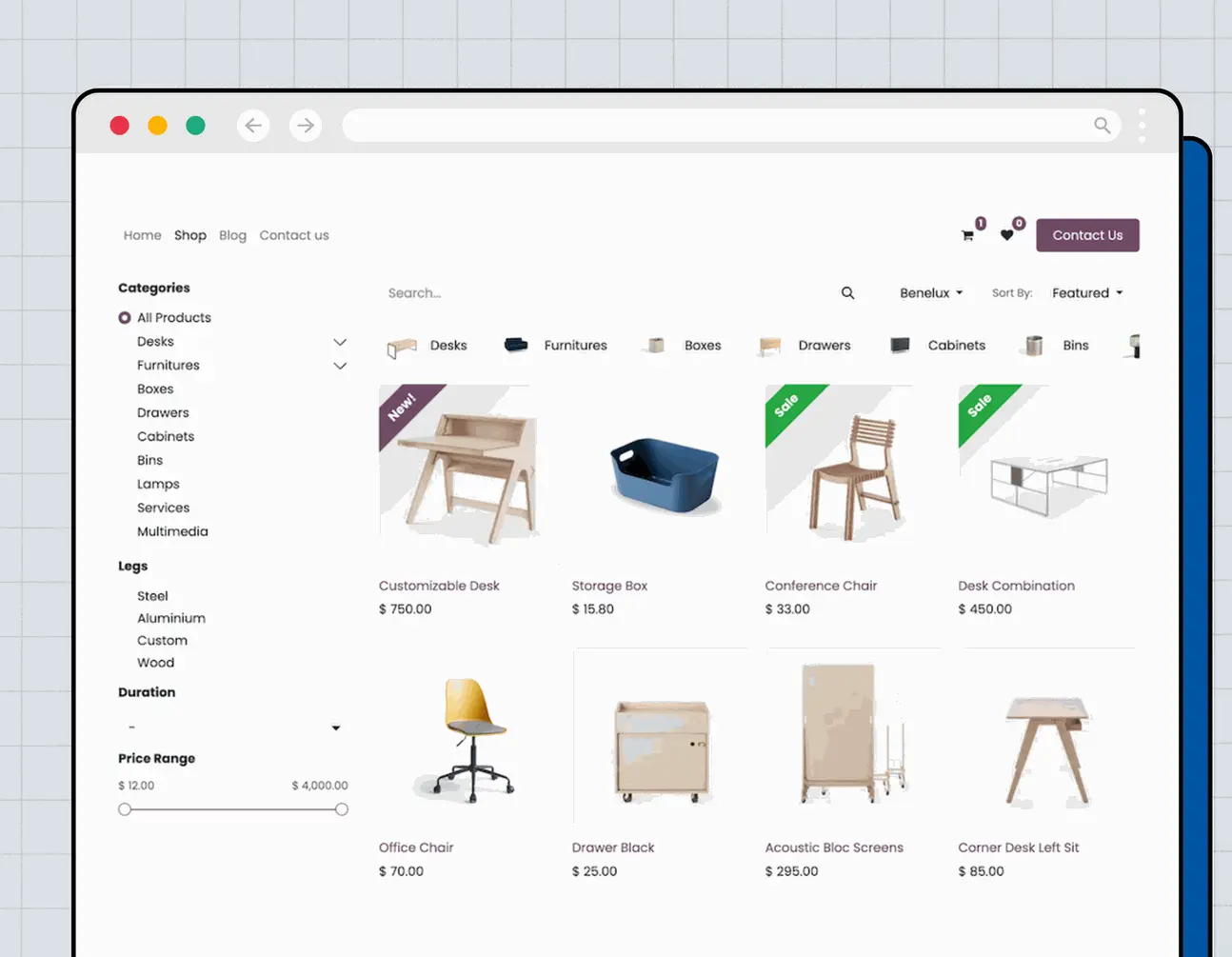
Task: Open the Duration dropdown
Action: point(233,728)
